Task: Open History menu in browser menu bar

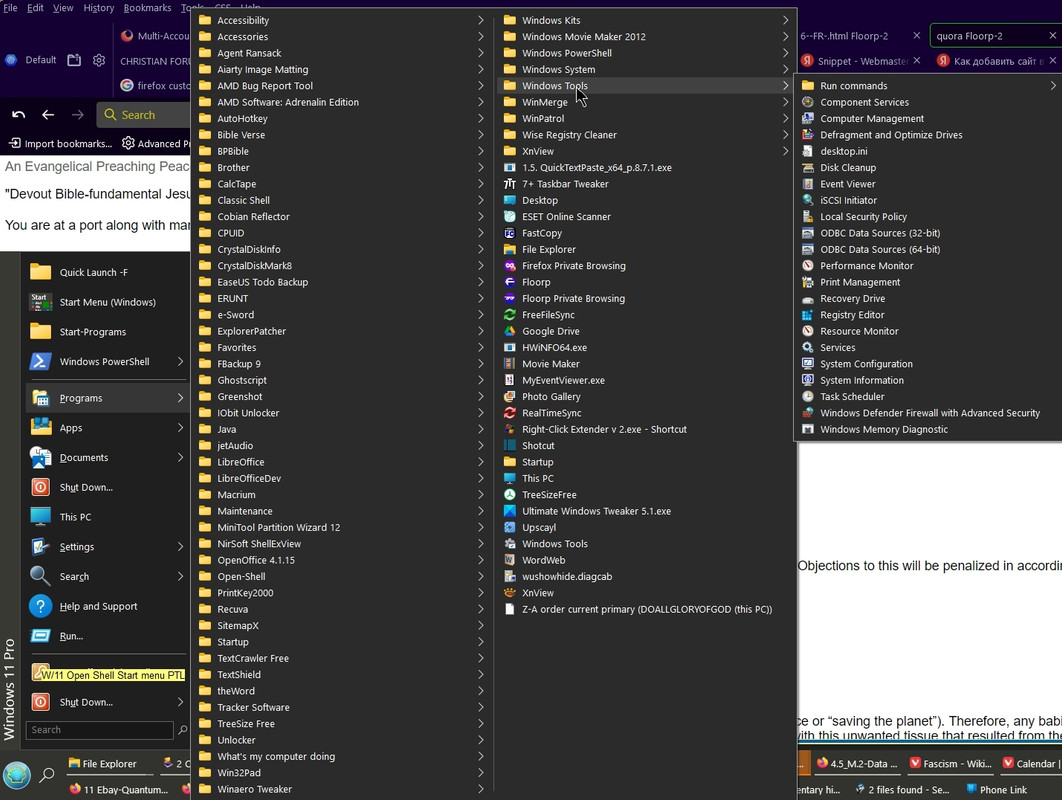Action: click(x=99, y=8)
